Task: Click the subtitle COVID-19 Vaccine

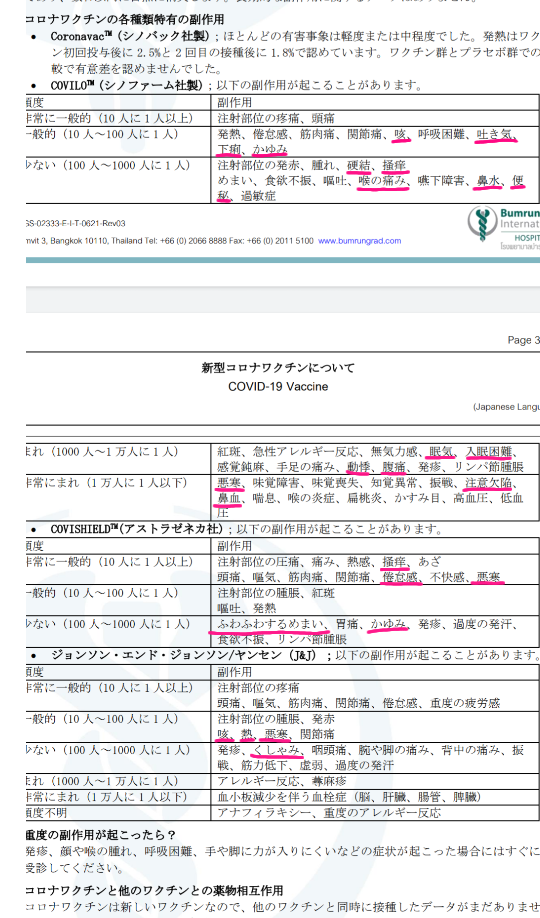Action: 278,387
